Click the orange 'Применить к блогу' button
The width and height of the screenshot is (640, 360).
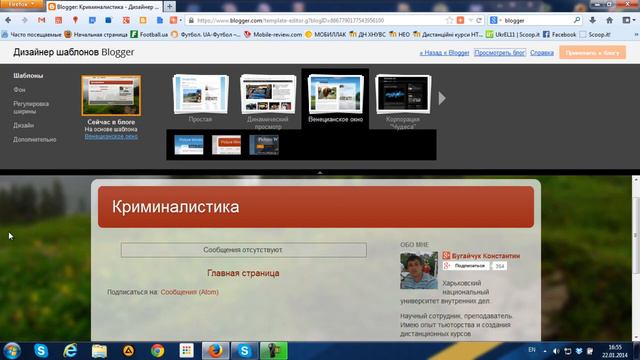[x=592, y=53]
